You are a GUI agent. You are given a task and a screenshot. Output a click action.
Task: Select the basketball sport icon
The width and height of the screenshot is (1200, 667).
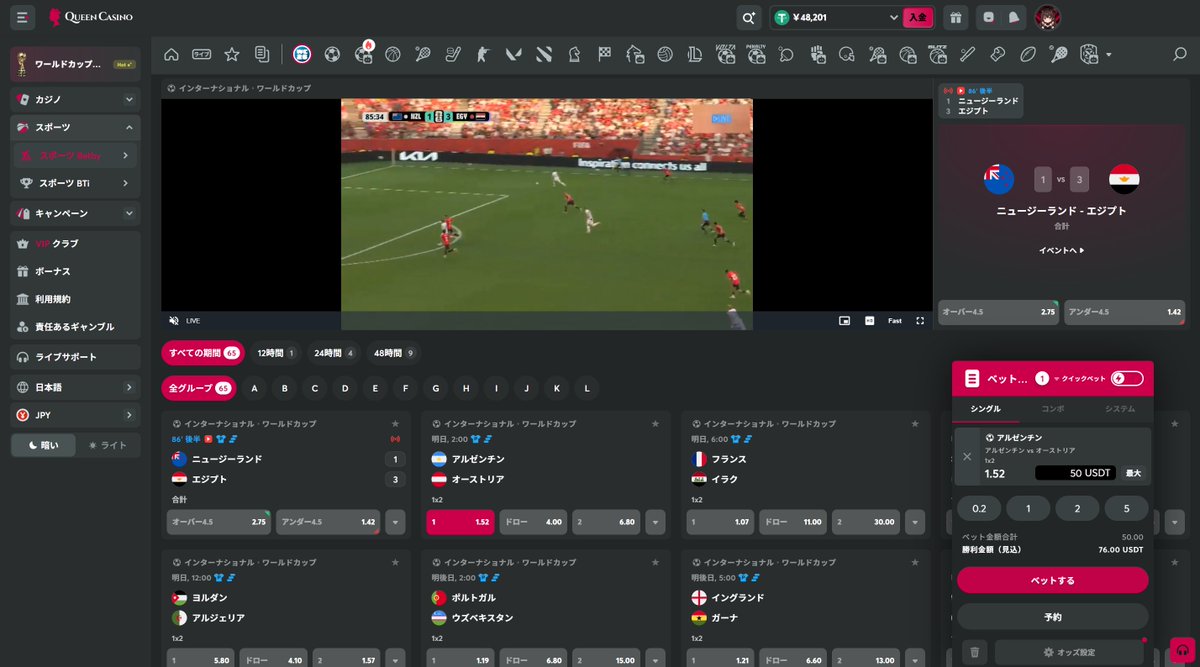(x=393, y=54)
